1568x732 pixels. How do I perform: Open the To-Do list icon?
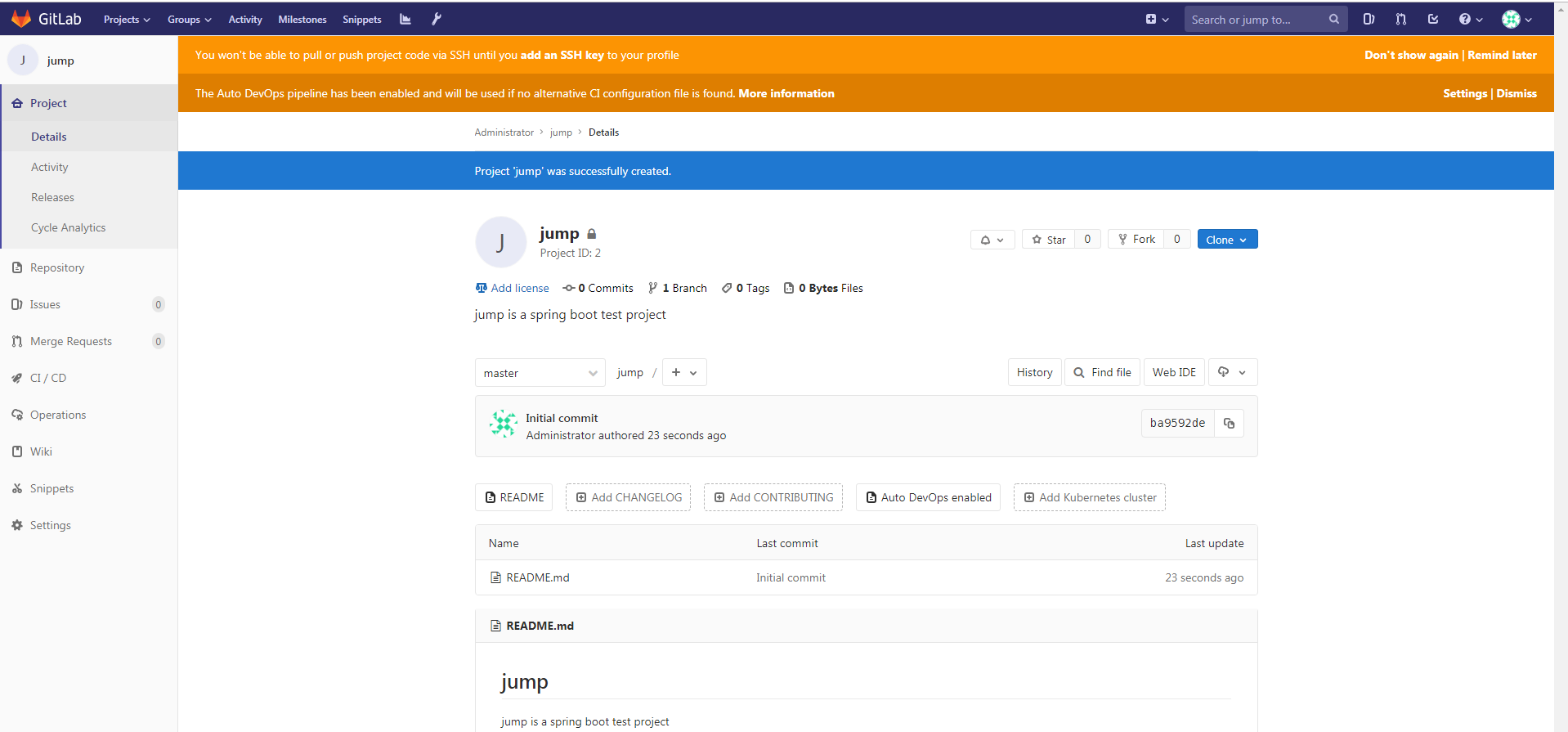click(1433, 19)
